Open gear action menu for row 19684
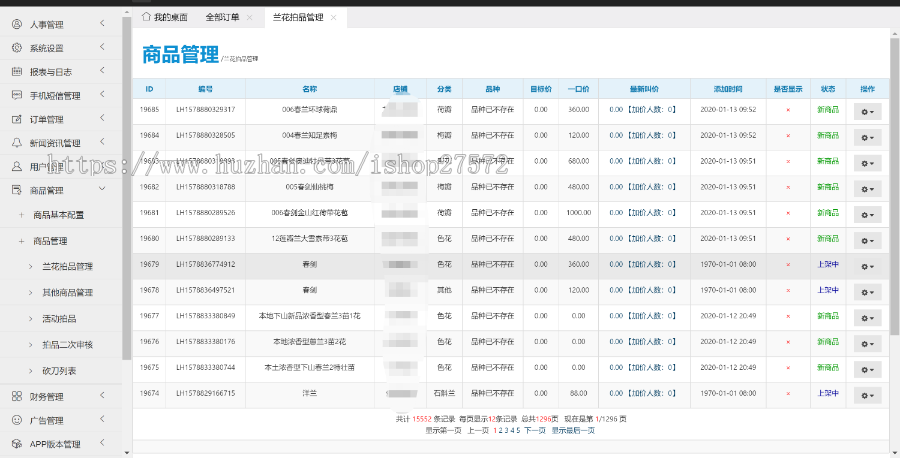Image resolution: width=900 pixels, height=458 pixels. (867, 138)
